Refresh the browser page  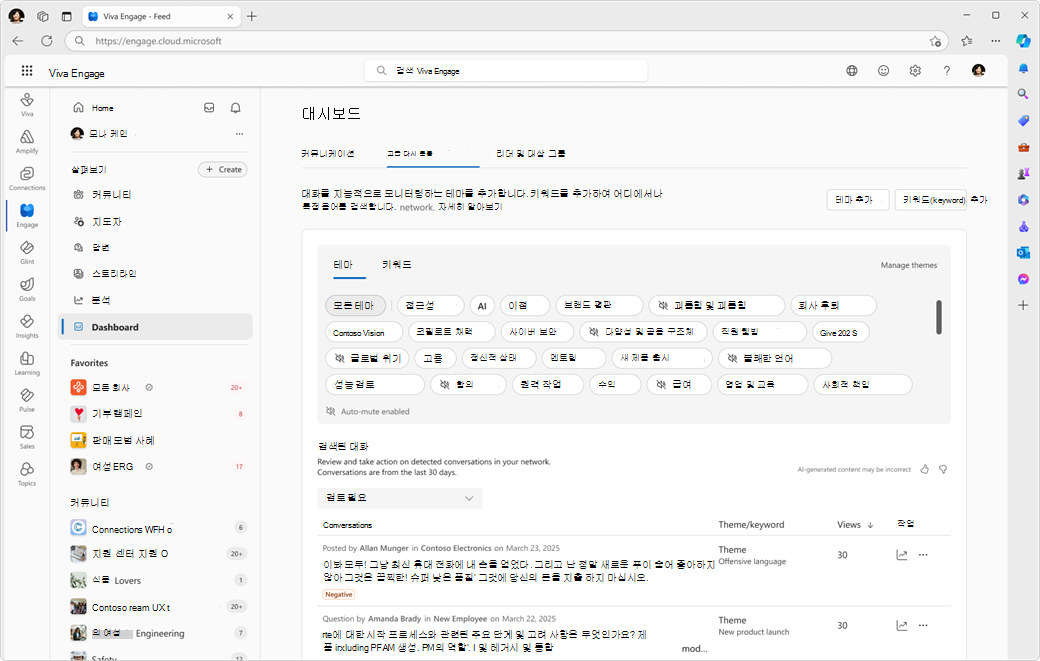point(46,40)
